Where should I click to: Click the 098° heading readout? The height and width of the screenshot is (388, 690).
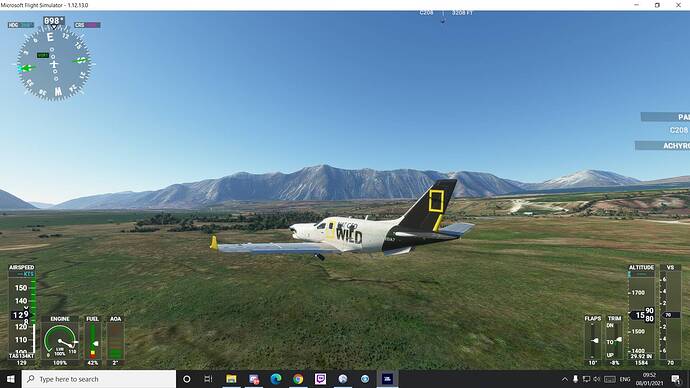(54, 21)
